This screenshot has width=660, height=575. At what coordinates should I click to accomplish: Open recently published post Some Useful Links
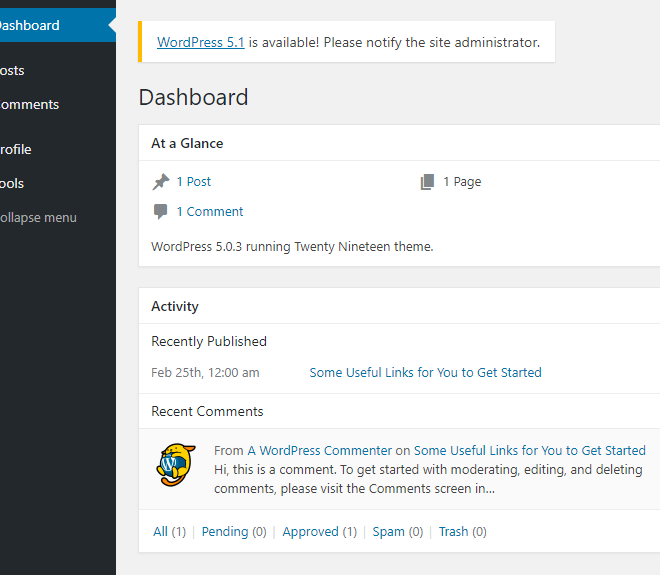(426, 373)
